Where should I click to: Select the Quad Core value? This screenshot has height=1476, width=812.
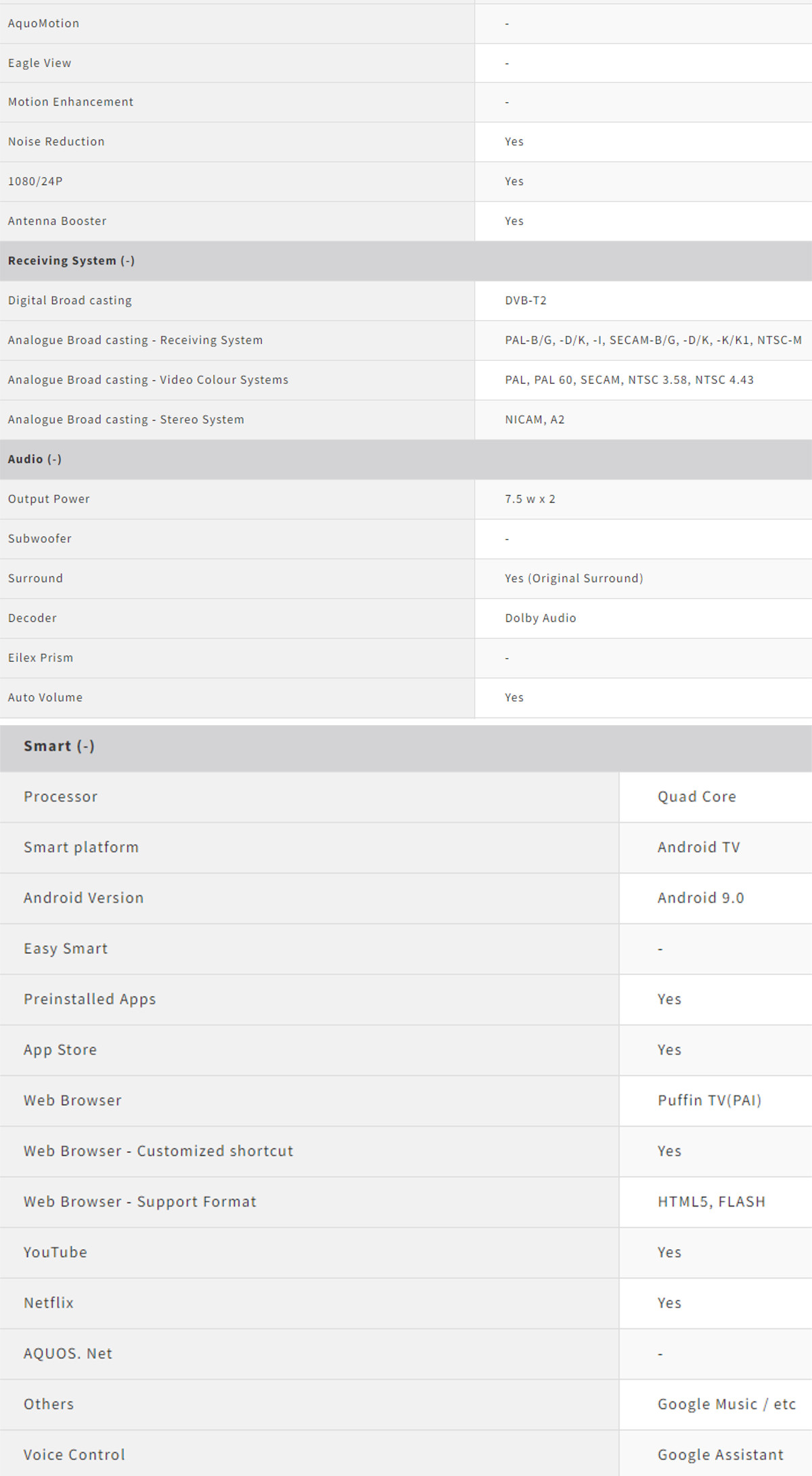point(697,797)
